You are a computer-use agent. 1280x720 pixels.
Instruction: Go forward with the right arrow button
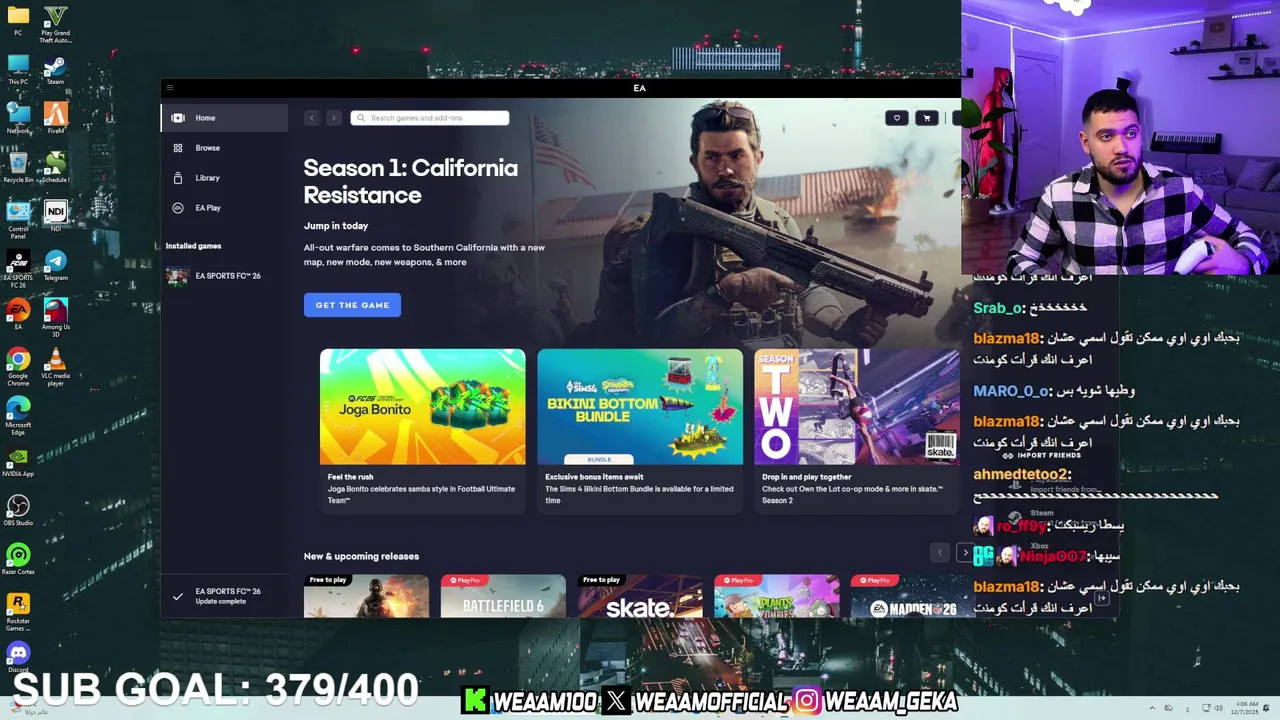pyautogui.click(x=334, y=118)
